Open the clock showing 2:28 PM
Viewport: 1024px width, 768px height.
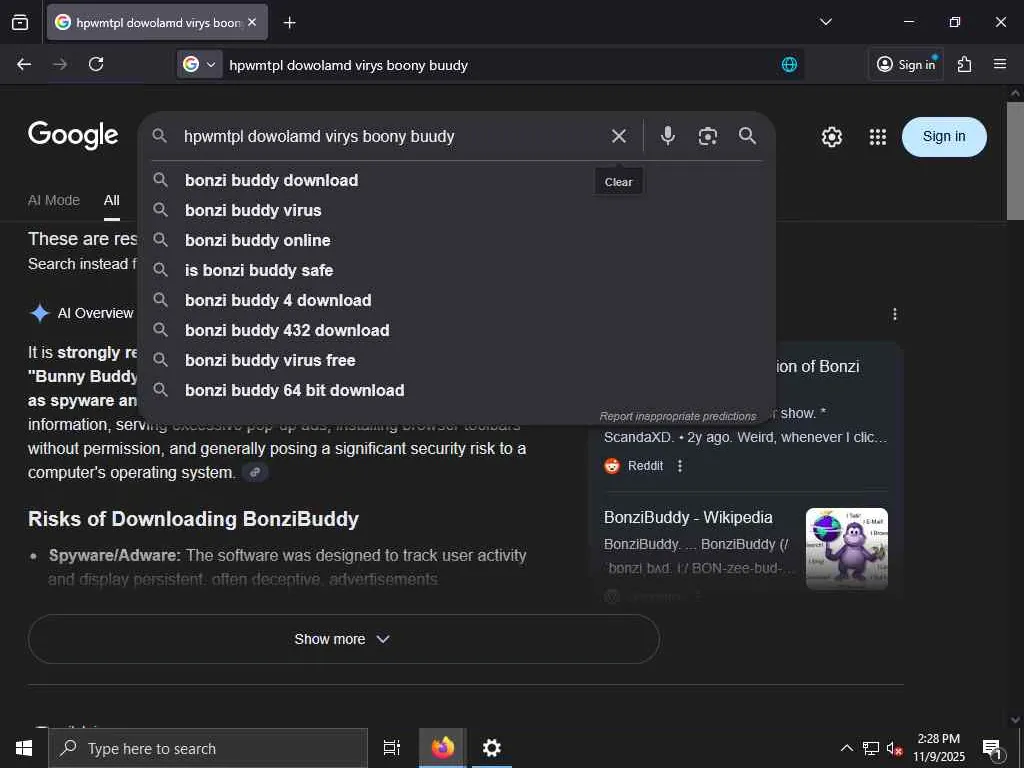938,748
